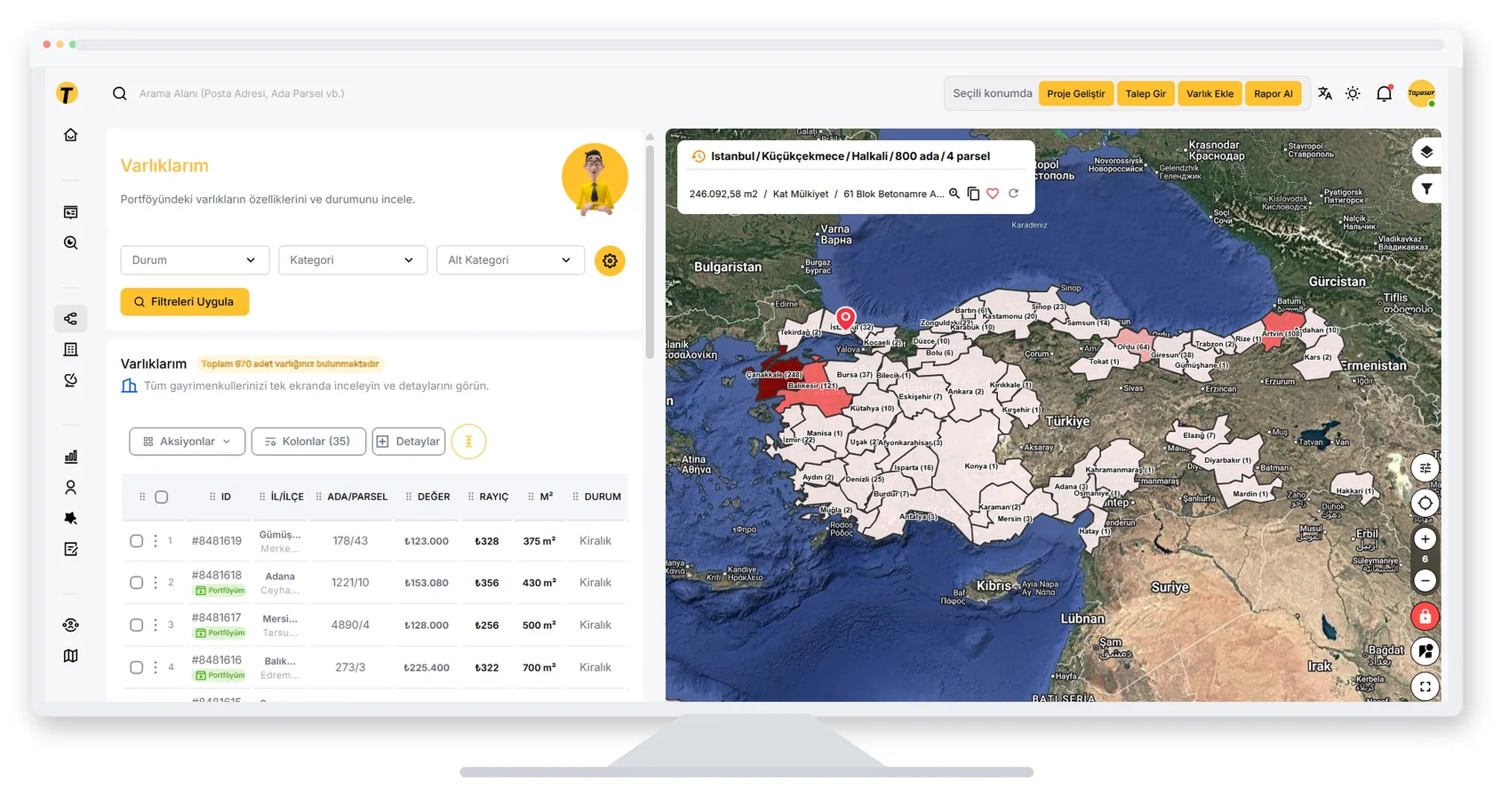Click the map layers icon

click(x=1426, y=152)
